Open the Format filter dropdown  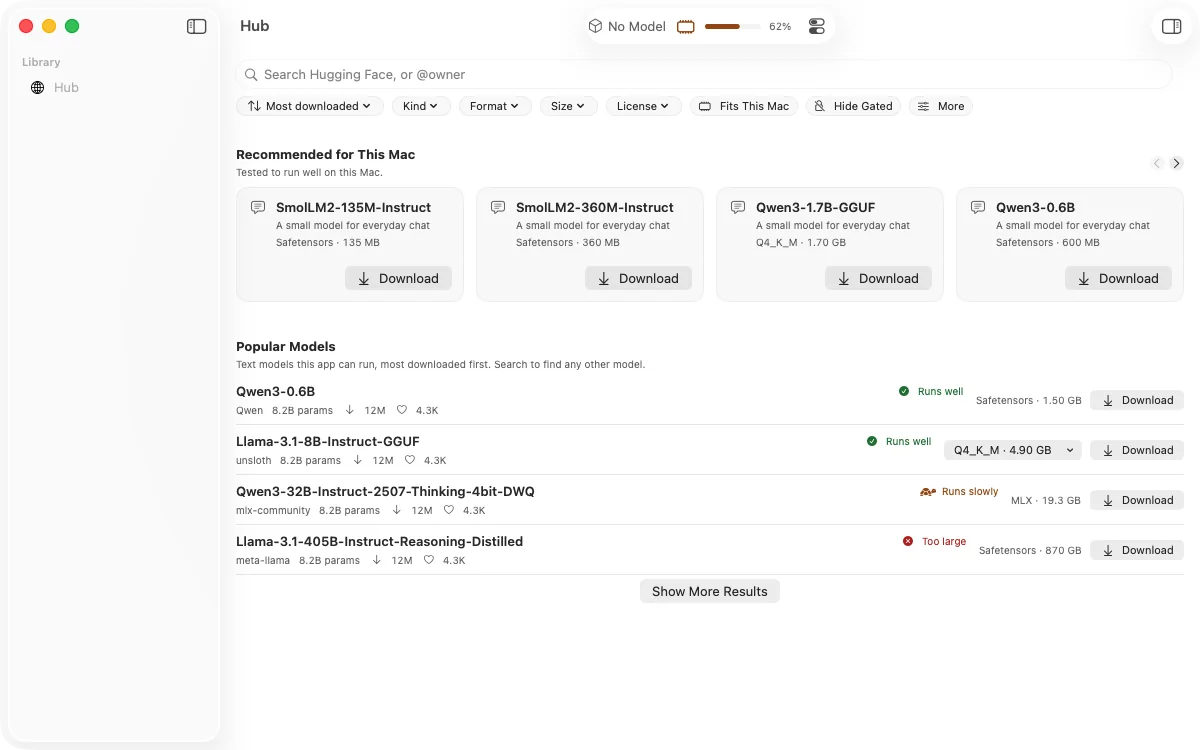495,106
